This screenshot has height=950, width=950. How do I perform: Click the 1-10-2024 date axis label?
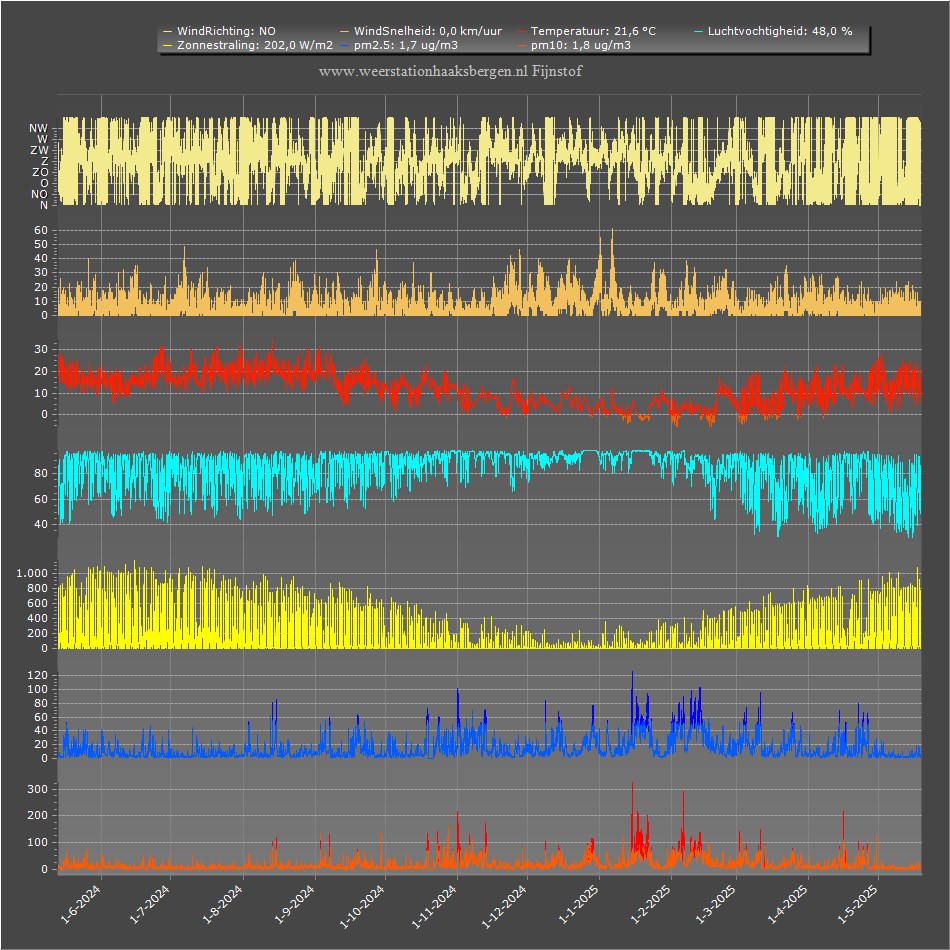362,906
